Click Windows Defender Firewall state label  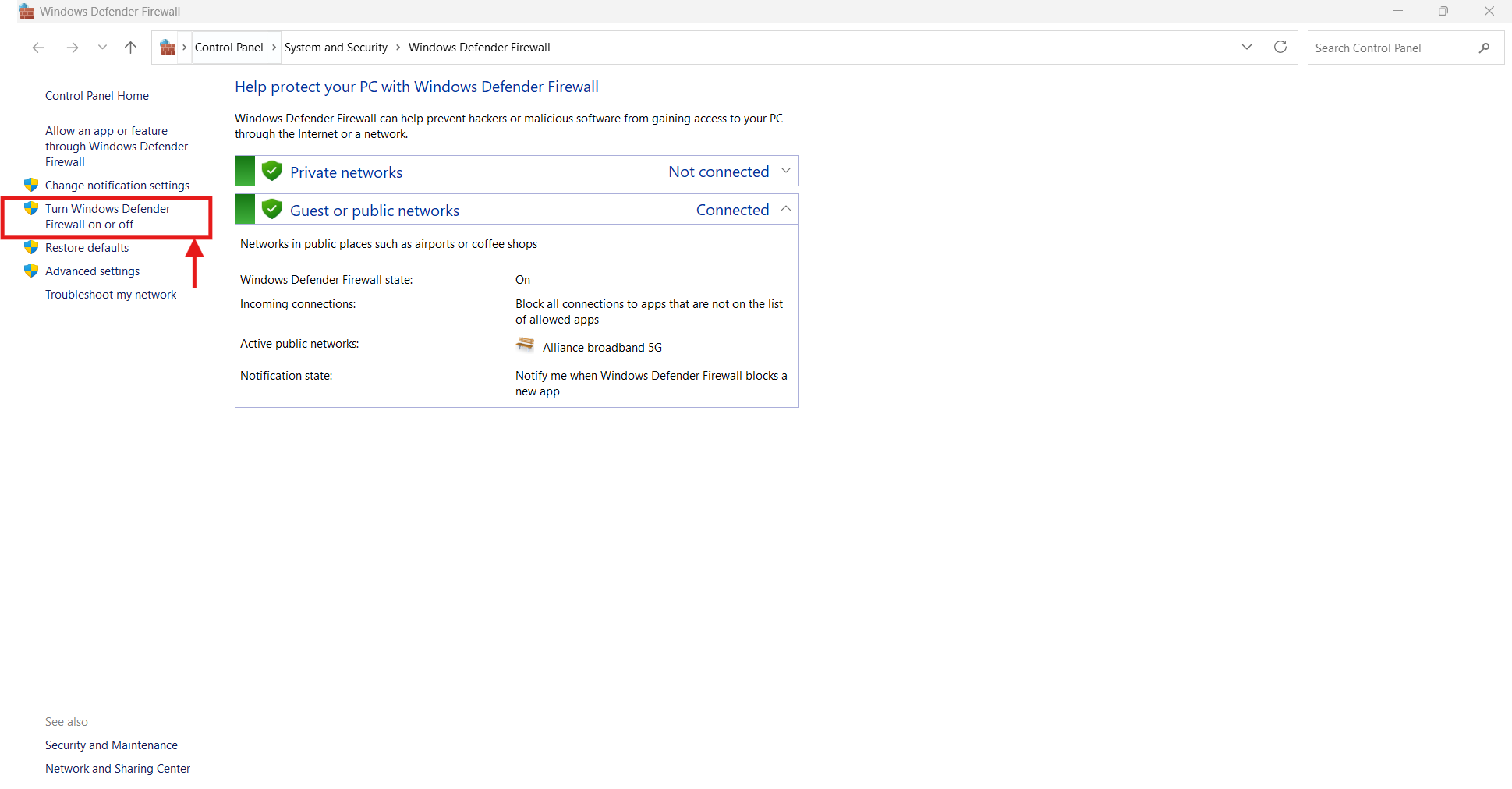pos(327,280)
